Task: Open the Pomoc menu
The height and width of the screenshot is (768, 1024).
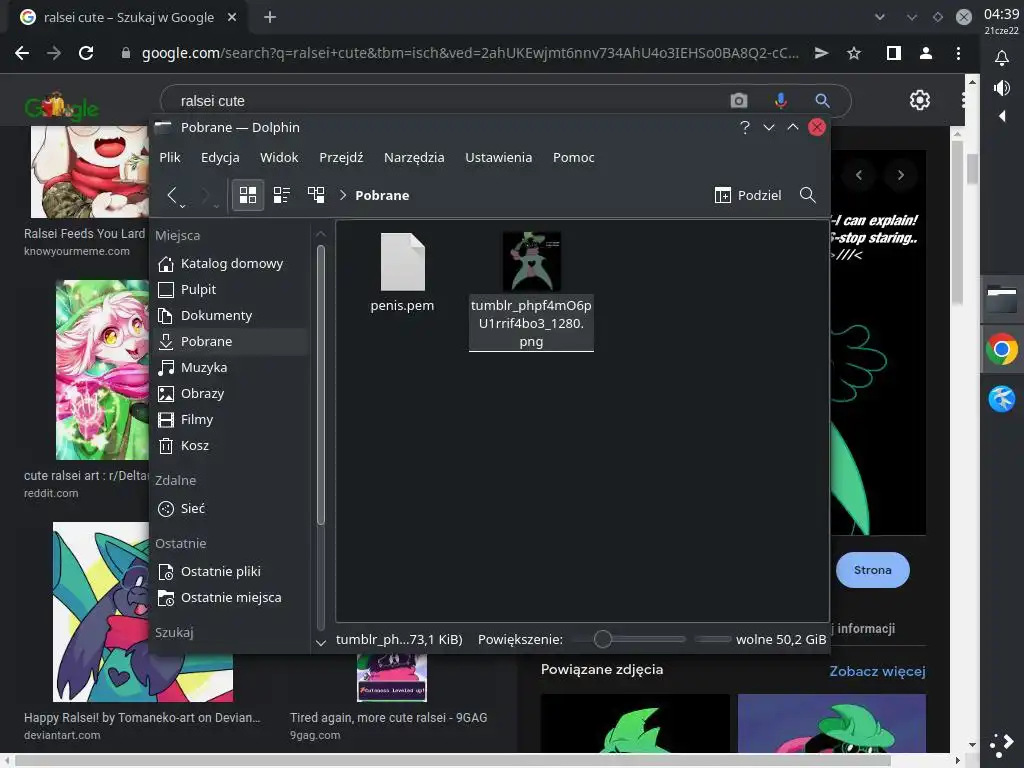Action: 573,157
